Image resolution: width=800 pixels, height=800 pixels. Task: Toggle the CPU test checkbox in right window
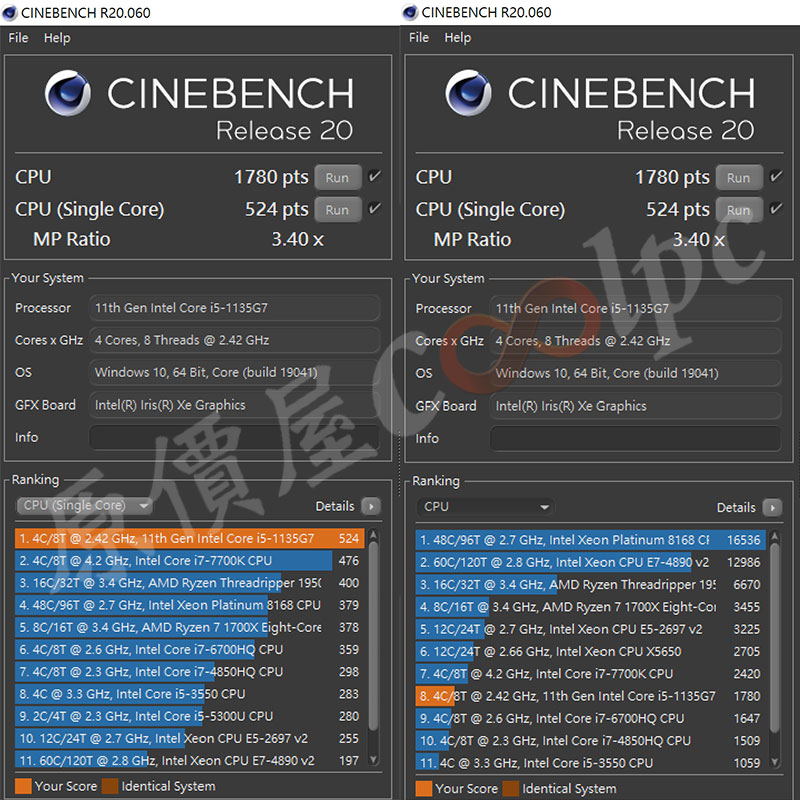pyautogui.click(x=776, y=177)
